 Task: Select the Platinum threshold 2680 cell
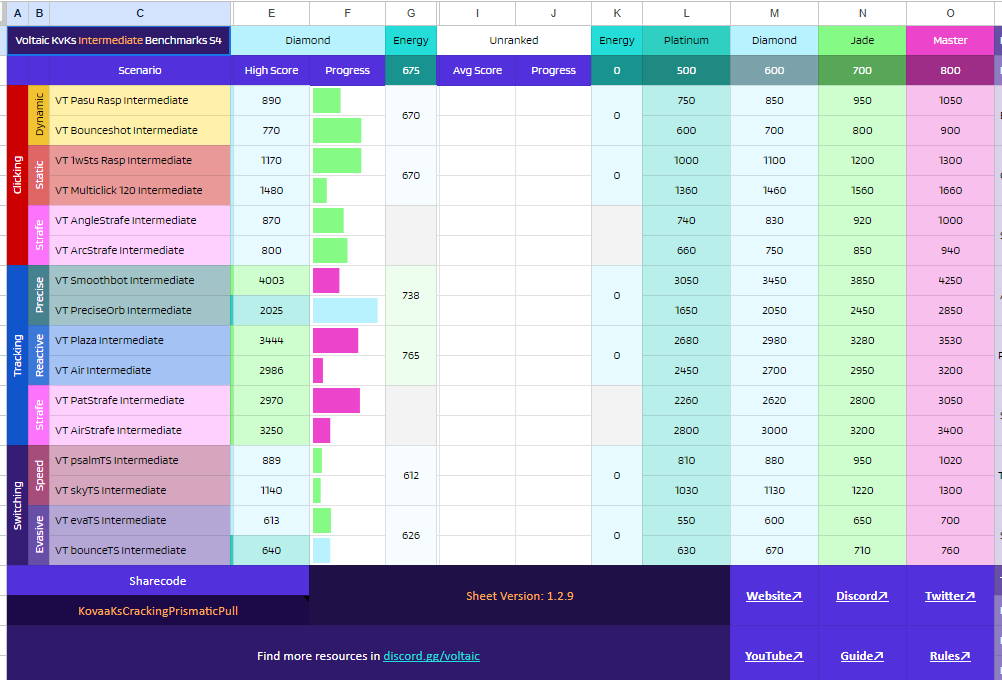coord(686,341)
